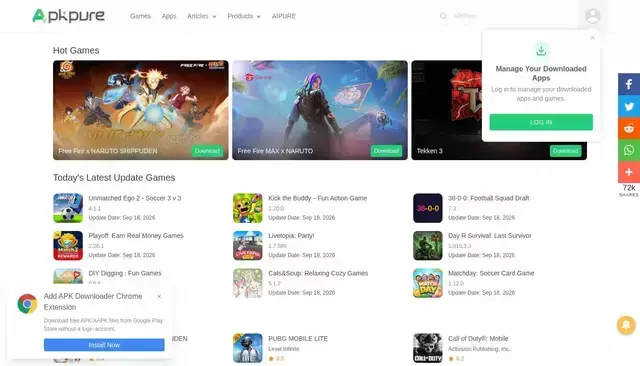The height and width of the screenshot is (366, 640).
Task: Open Playoff Earn Real Money Games icon
Action: (x=68, y=246)
